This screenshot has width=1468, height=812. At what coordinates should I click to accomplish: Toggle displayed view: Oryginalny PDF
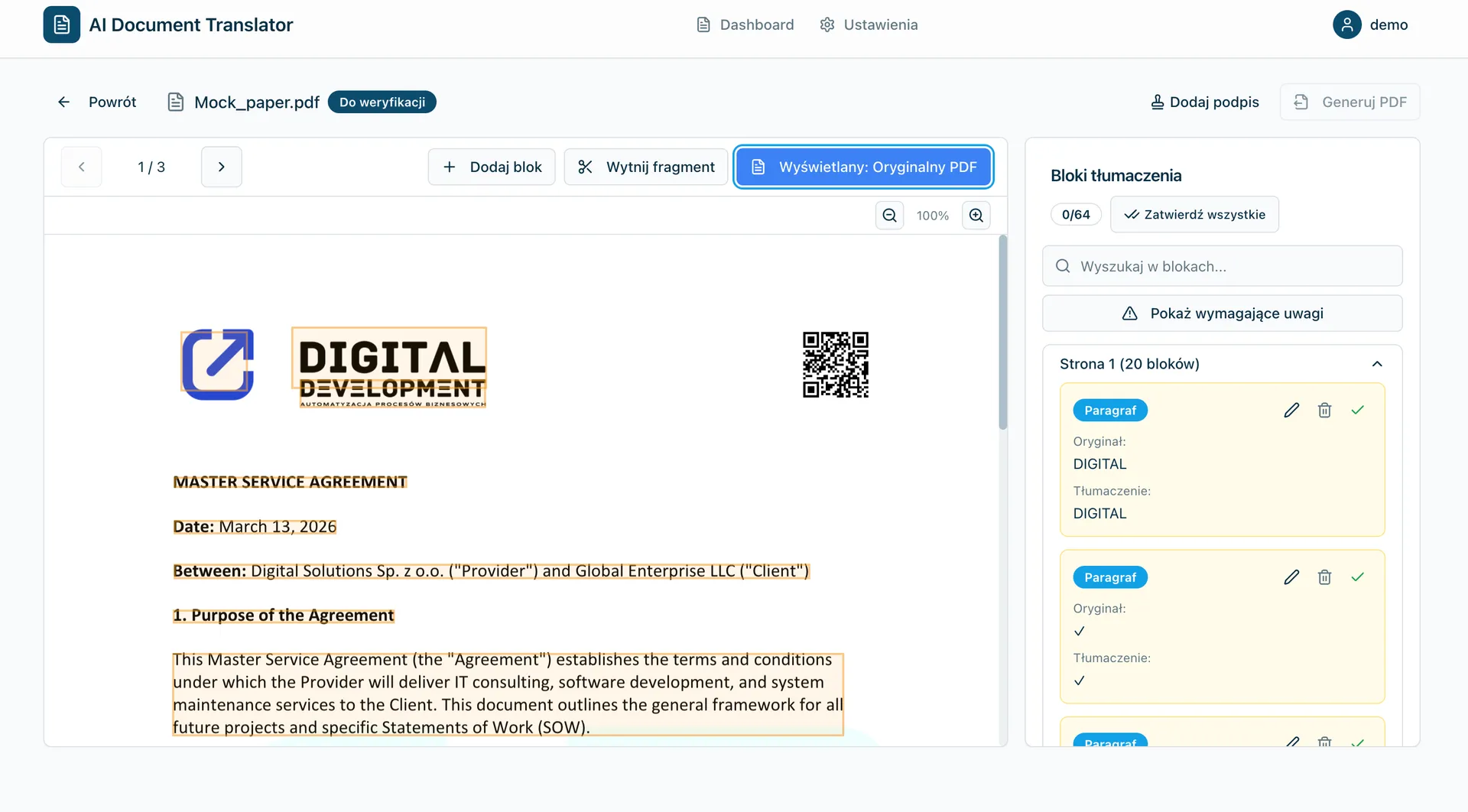click(863, 167)
